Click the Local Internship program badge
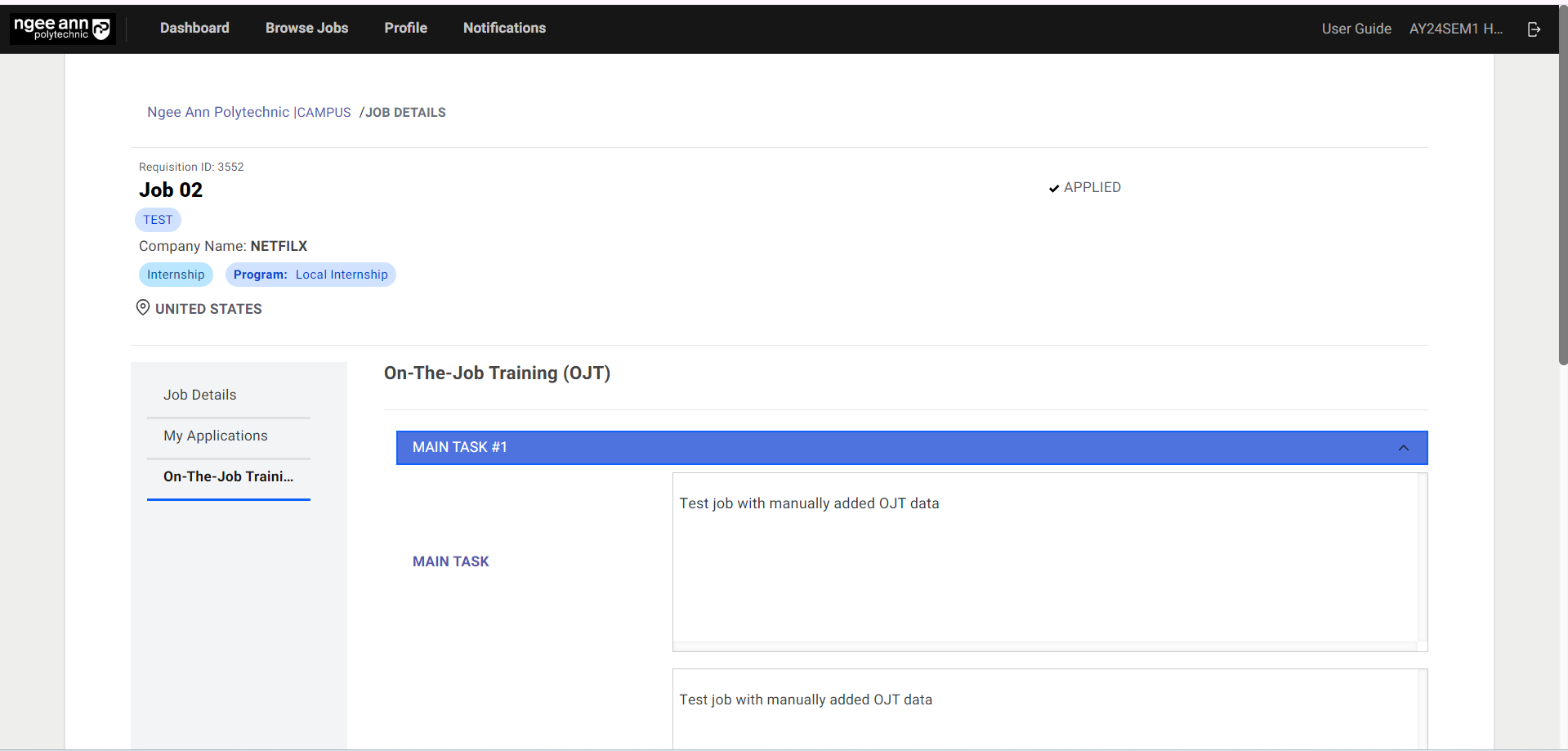The height and width of the screenshot is (751, 1568). click(x=310, y=274)
